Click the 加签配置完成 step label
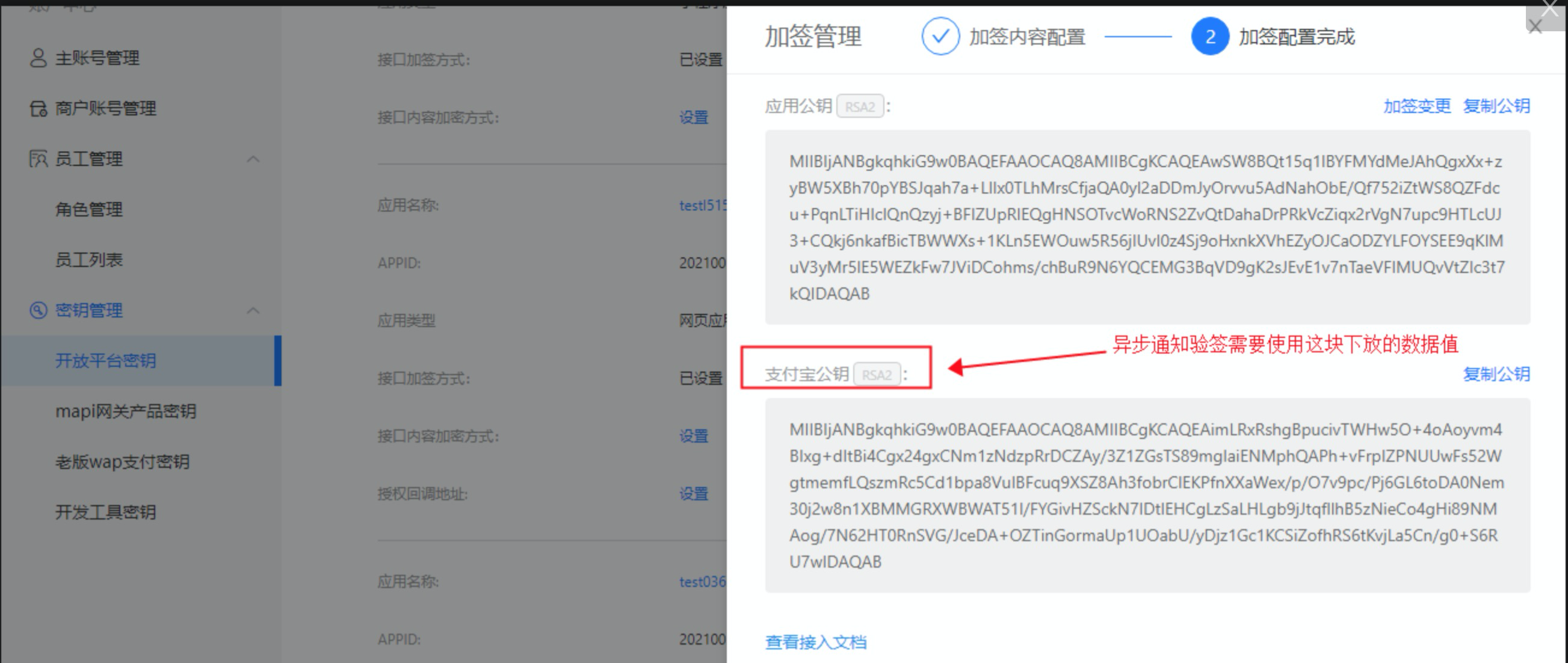1568x663 pixels. pyautogui.click(x=1297, y=37)
